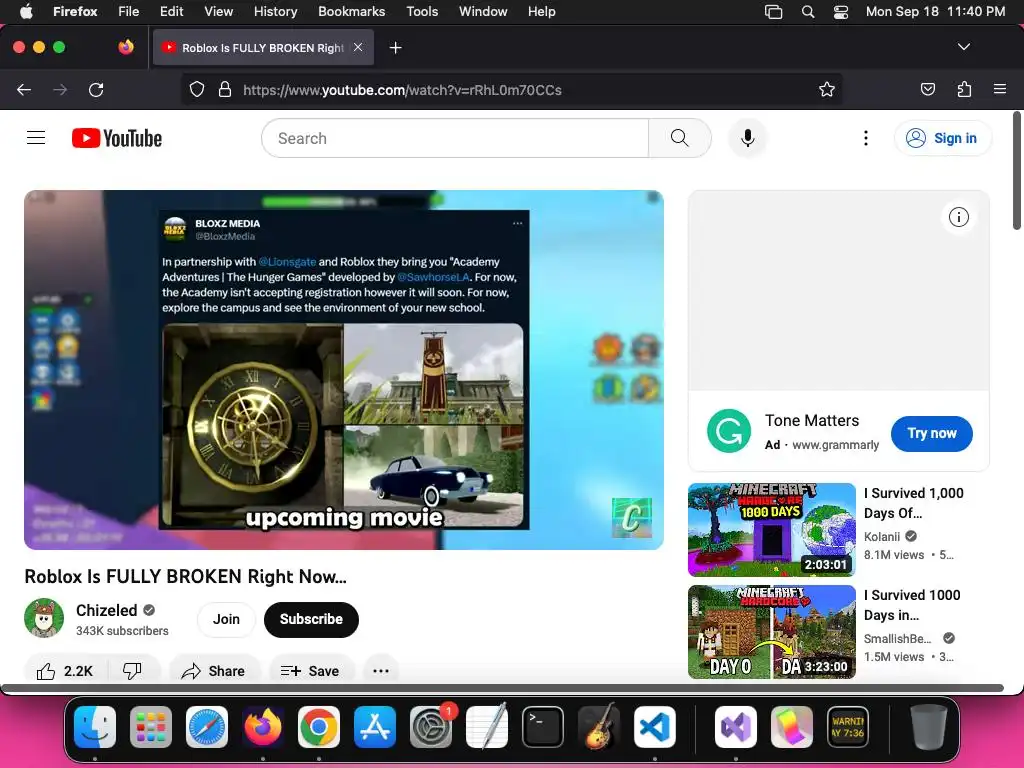
Task: Click SmallishBe... channel name
Action: 897,638
